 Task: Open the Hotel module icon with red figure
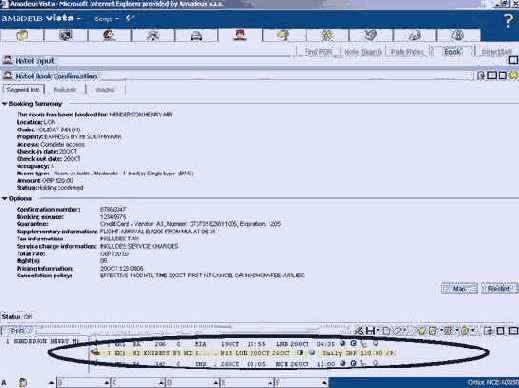tap(240, 35)
